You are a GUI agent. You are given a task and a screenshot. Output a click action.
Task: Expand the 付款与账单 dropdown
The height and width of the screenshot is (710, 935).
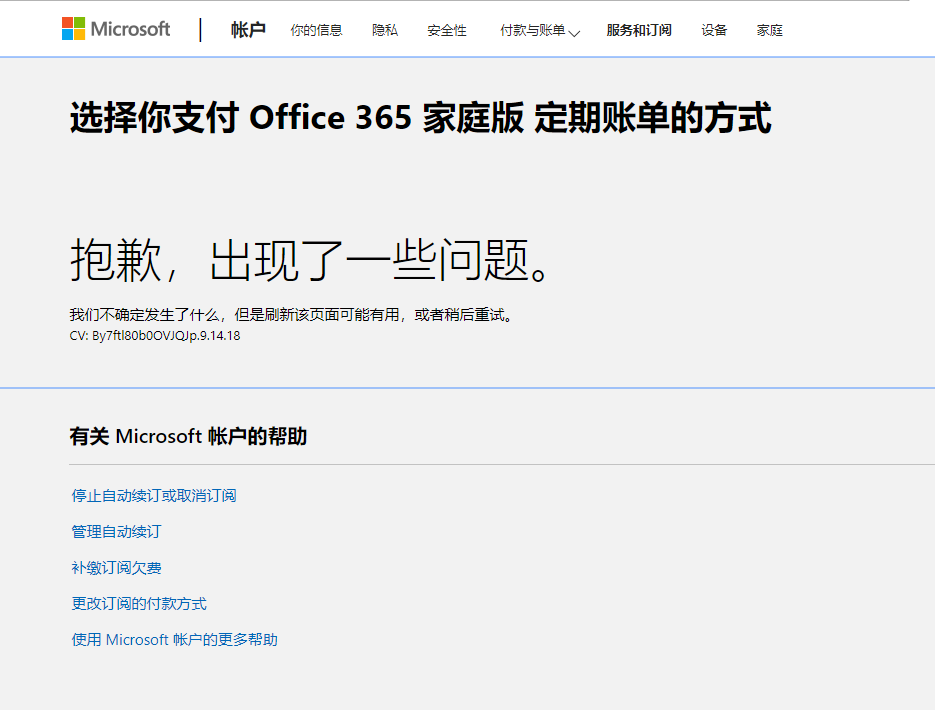click(540, 30)
